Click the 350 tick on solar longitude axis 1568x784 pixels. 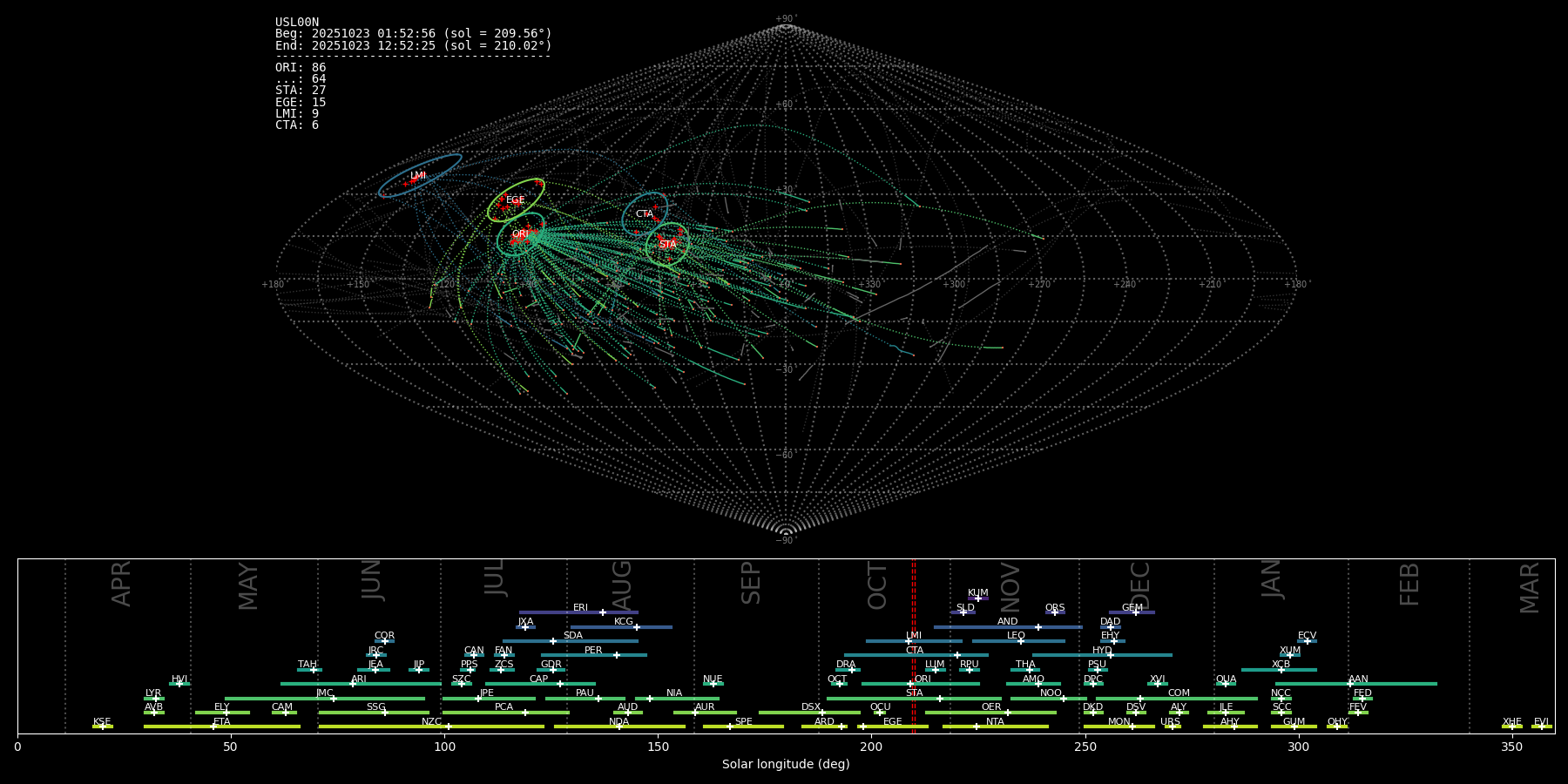[x=1512, y=747]
